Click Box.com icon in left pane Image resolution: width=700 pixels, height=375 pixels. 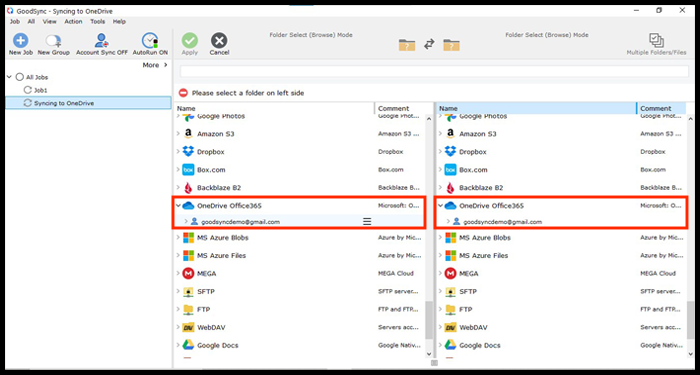(x=188, y=170)
